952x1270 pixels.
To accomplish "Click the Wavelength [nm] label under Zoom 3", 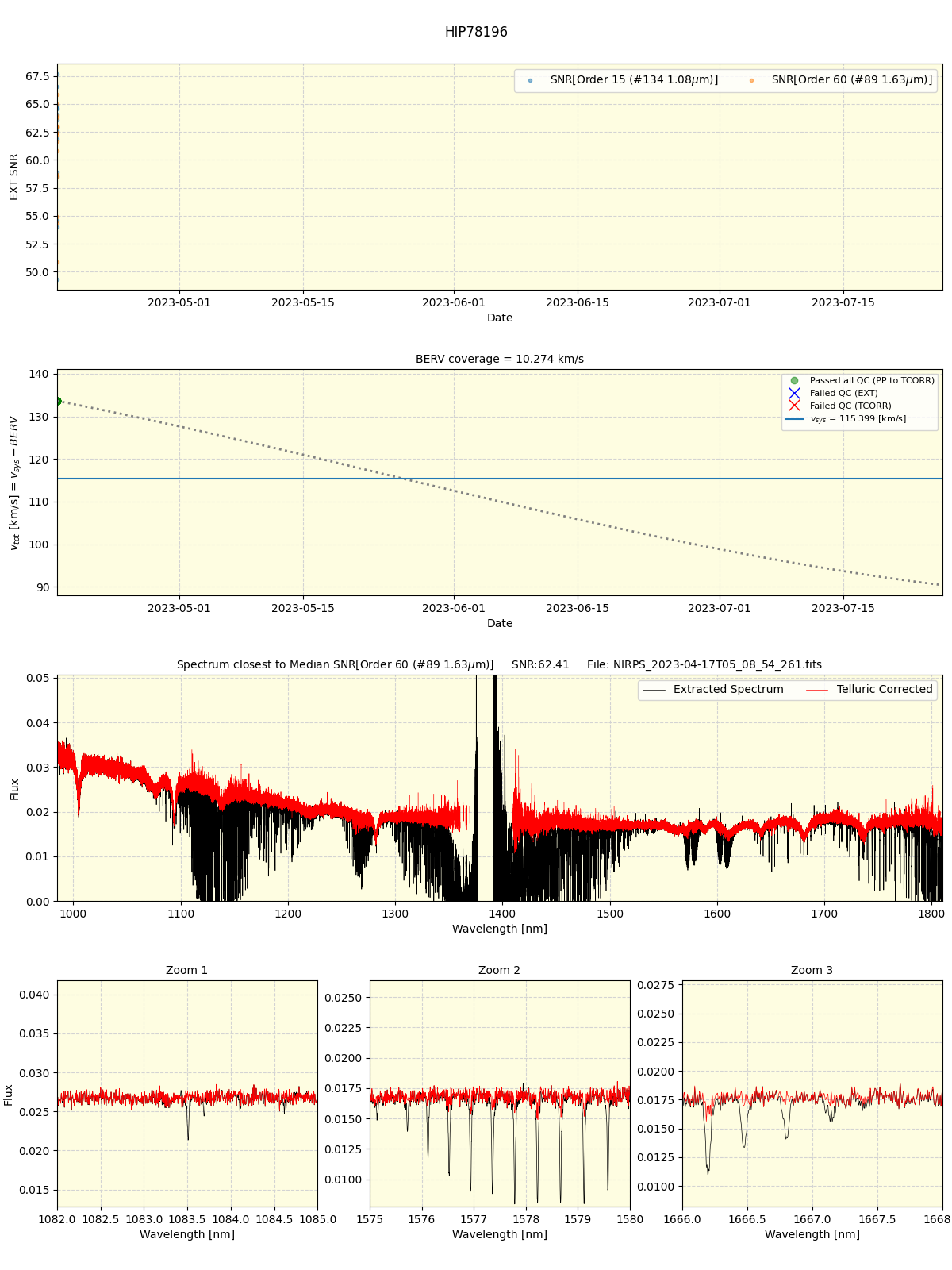I will [812, 1234].
